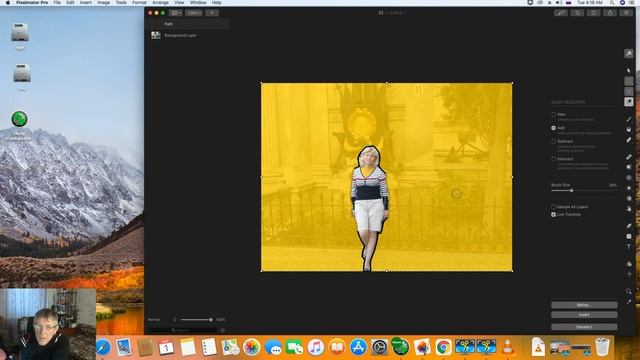This screenshot has width=640, height=360.
Task: Open Safari in the Dock
Action: 102,347
